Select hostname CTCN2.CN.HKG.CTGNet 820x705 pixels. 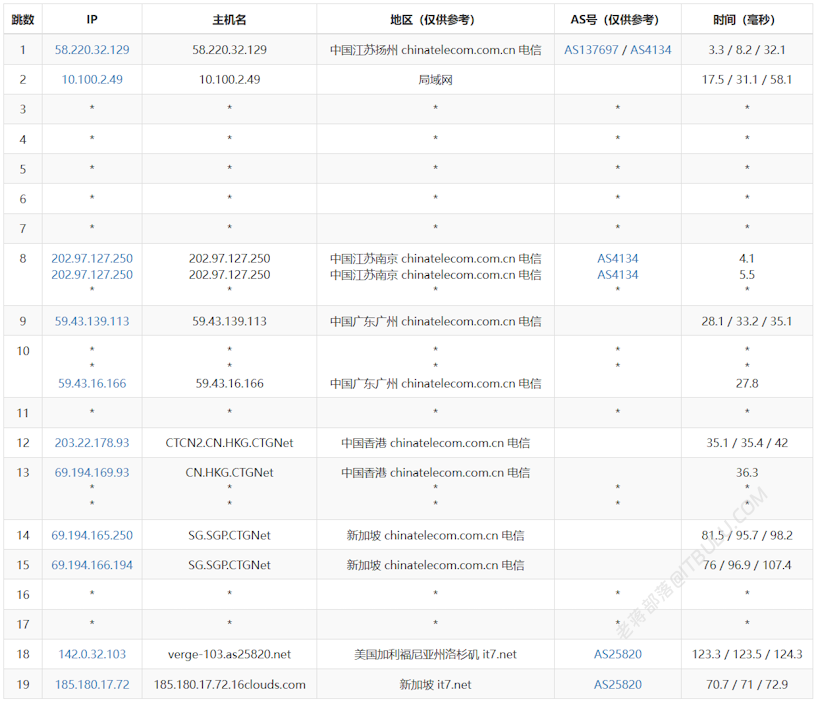coord(229,442)
